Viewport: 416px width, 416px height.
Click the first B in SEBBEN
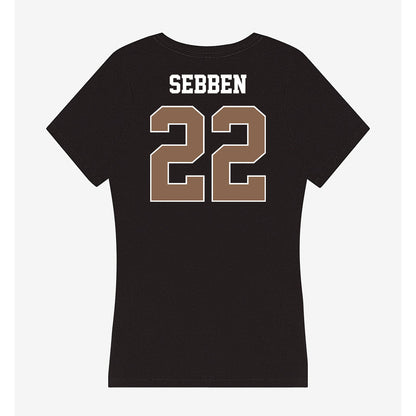[200, 84]
